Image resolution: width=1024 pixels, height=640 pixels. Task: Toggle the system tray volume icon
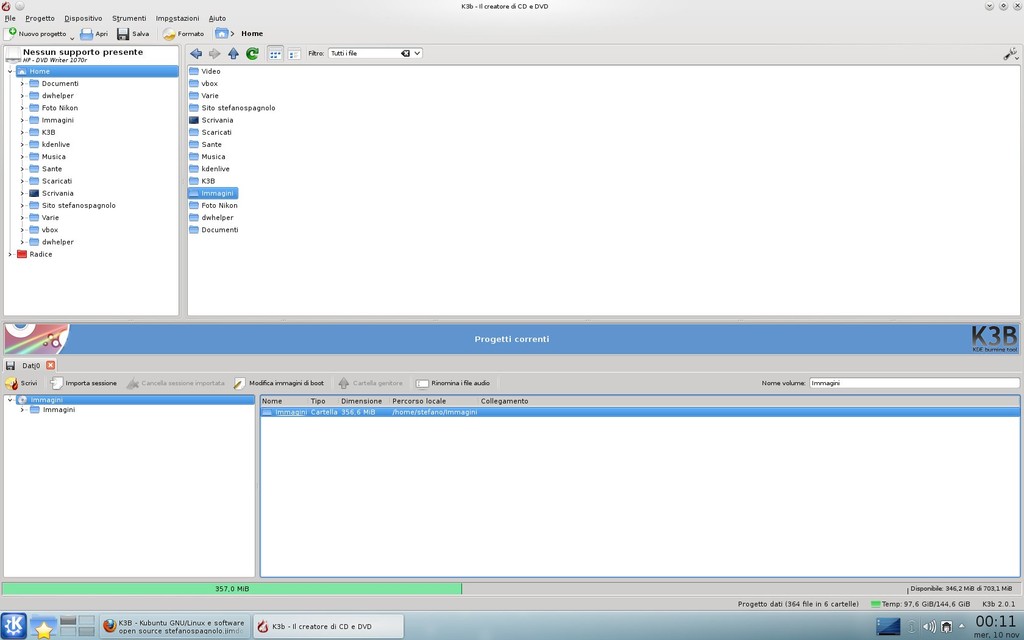click(930, 625)
